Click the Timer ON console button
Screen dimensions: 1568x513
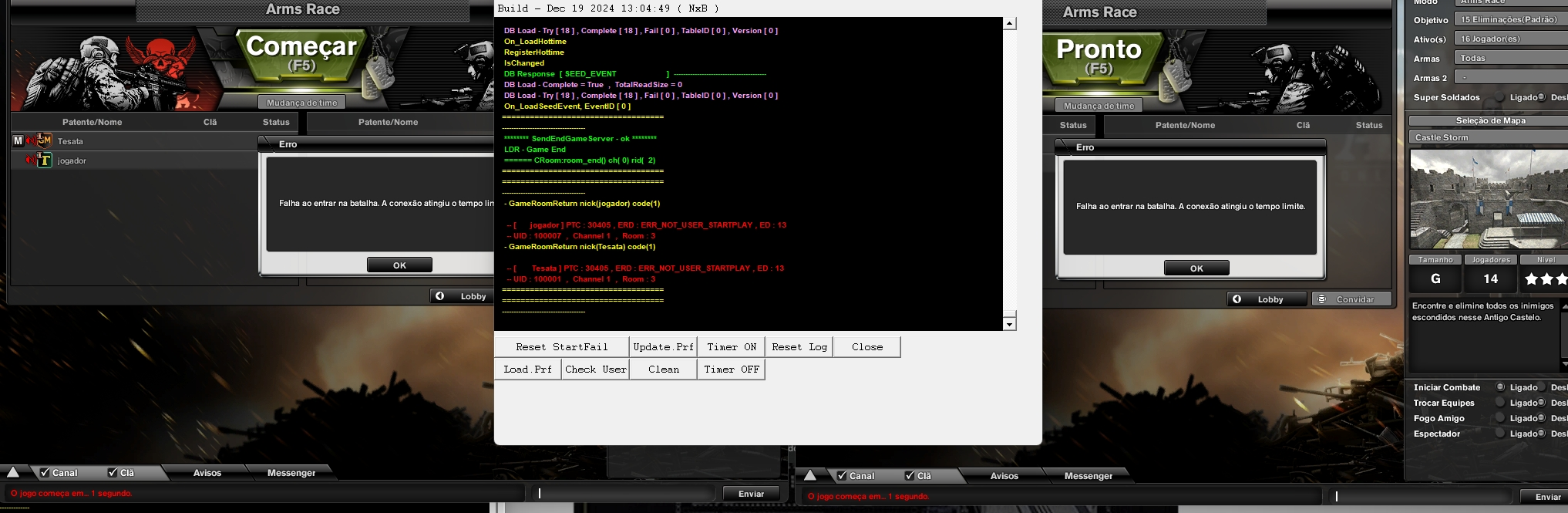click(732, 347)
